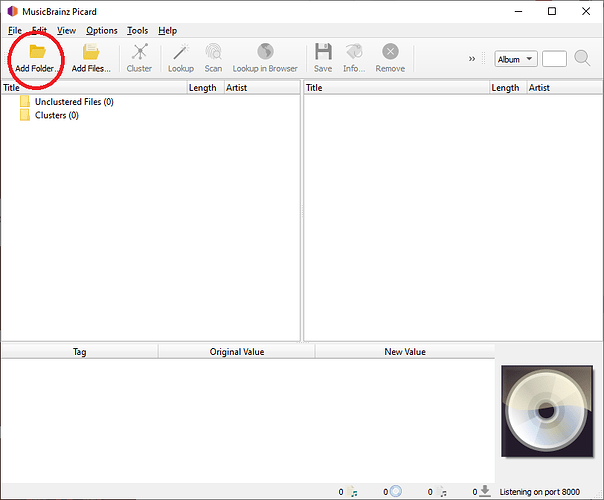Click the right pane Length column header

click(508, 88)
